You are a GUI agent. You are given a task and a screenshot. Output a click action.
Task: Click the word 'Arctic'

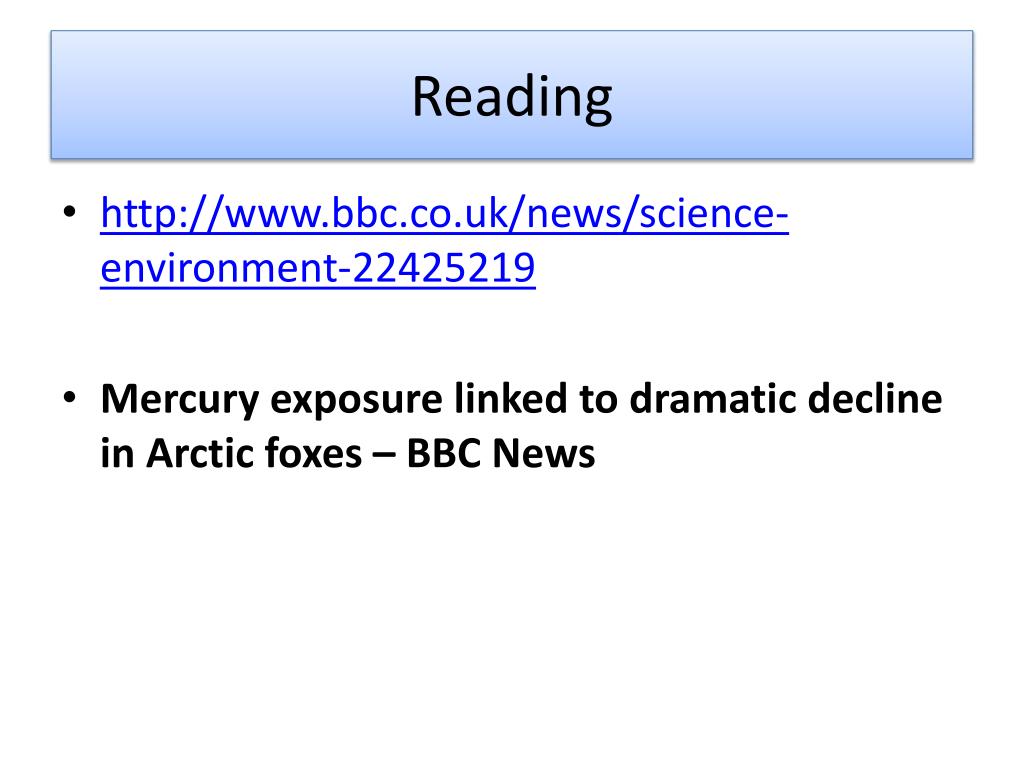[189, 453]
